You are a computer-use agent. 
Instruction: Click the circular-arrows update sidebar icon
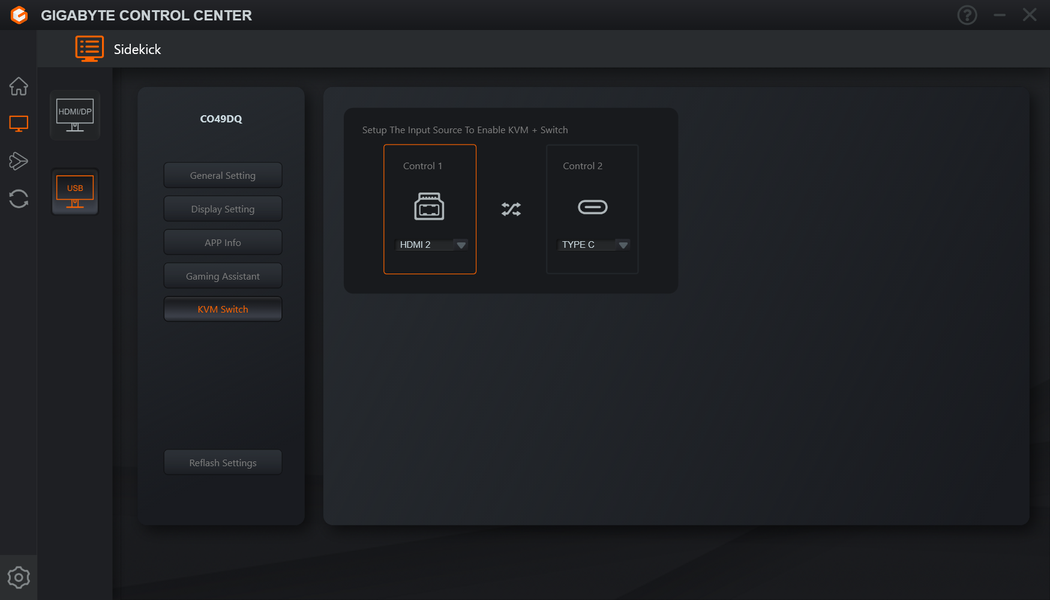pyautogui.click(x=19, y=199)
